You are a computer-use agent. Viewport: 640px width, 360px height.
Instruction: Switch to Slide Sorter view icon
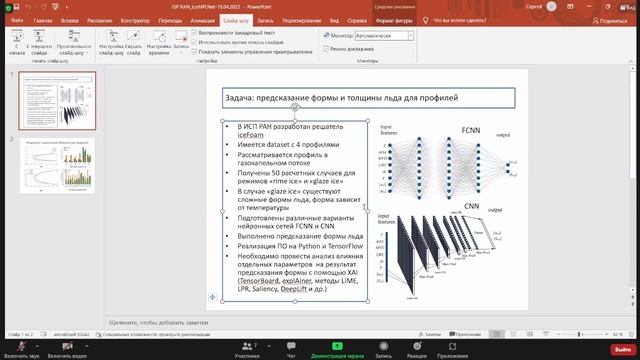513,334
